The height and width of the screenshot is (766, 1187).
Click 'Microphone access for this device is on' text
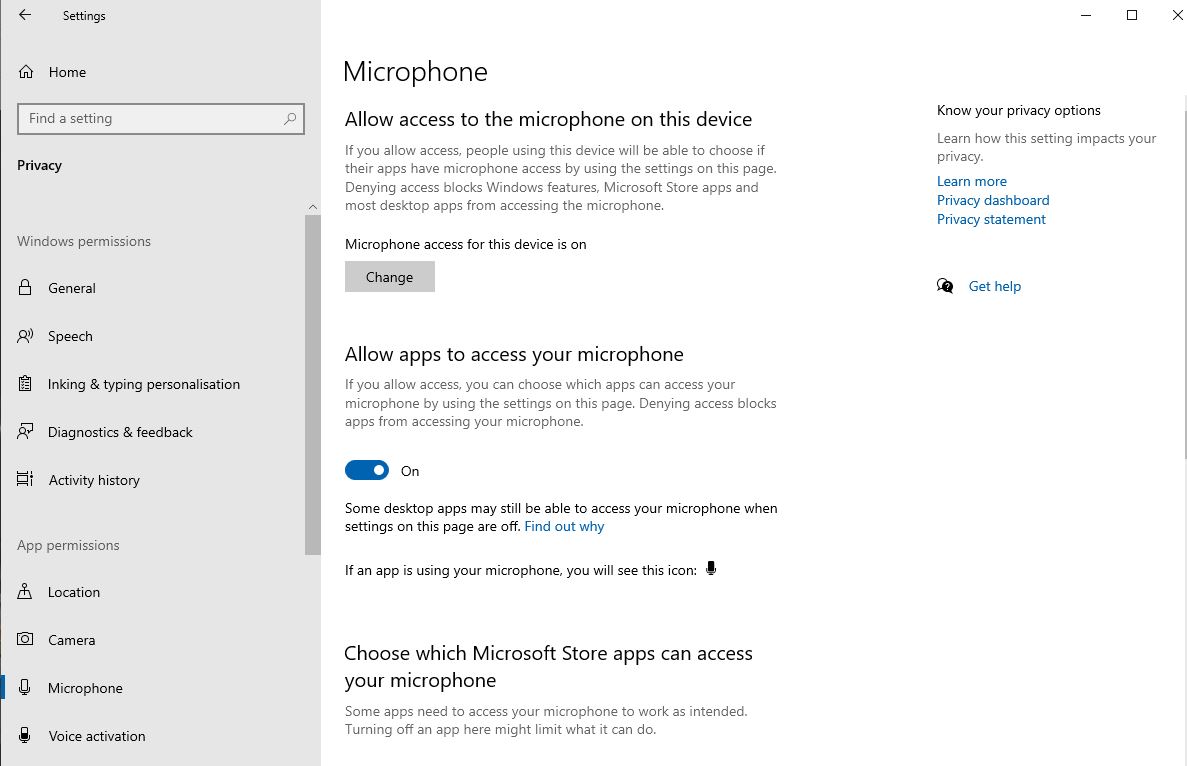pyautogui.click(x=466, y=244)
